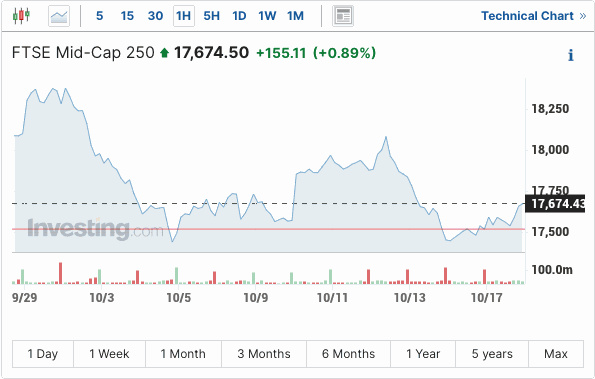This screenshot has height=379, width=595.
Task: Click the FTSE Mid-Cap 250 title
Action: [x=83, y=53]
